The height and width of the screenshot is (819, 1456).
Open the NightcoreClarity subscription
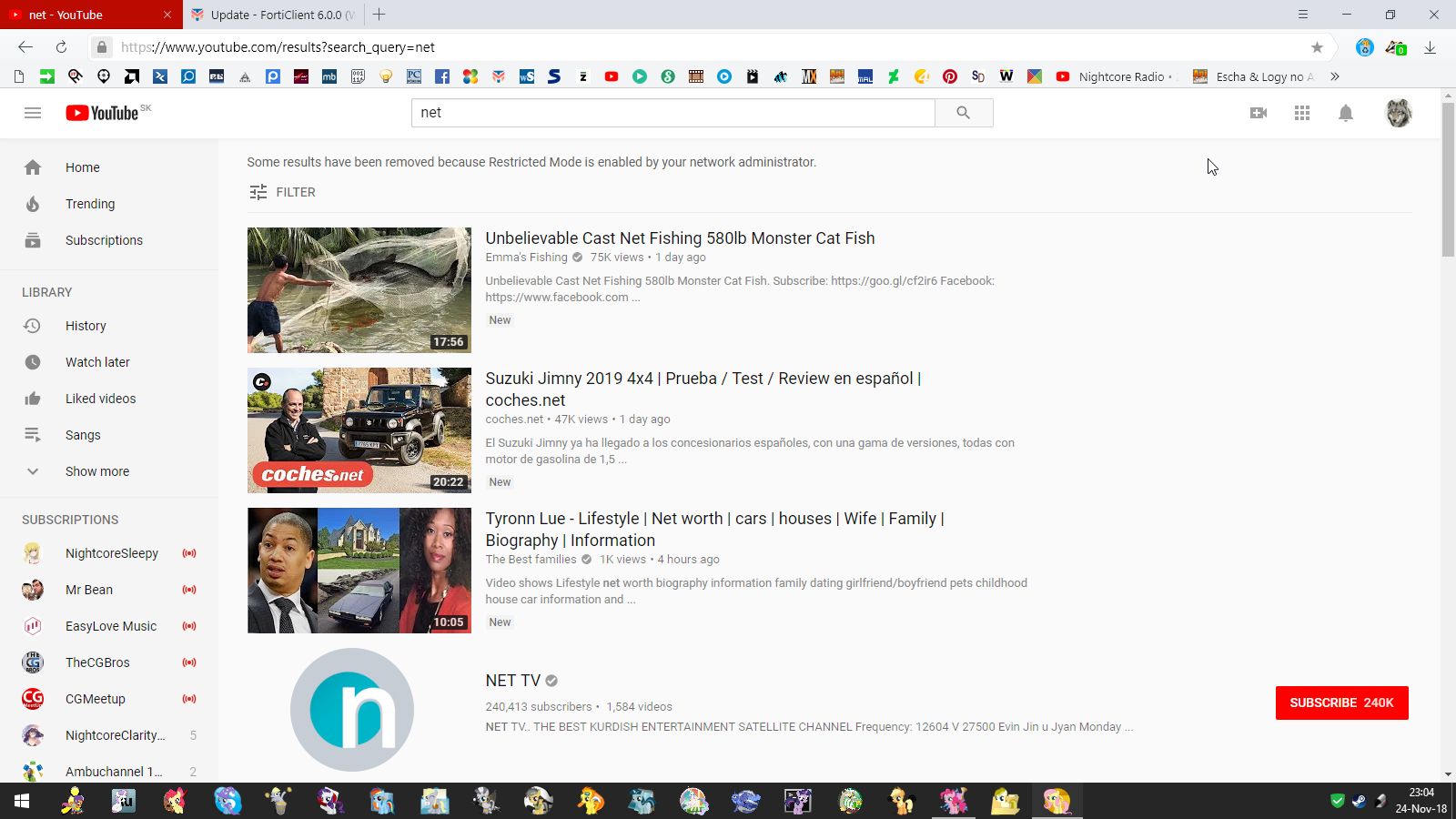point(109,735)
